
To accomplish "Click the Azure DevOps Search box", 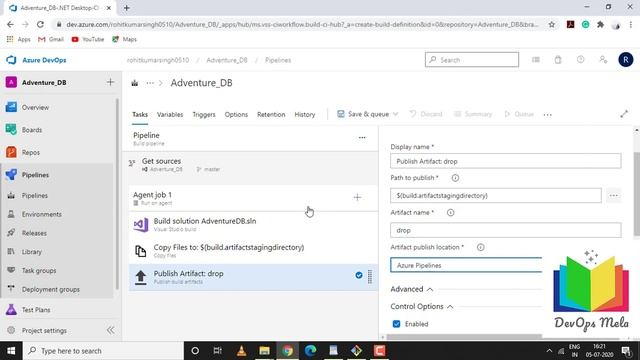I will click(x=472, y=60).
